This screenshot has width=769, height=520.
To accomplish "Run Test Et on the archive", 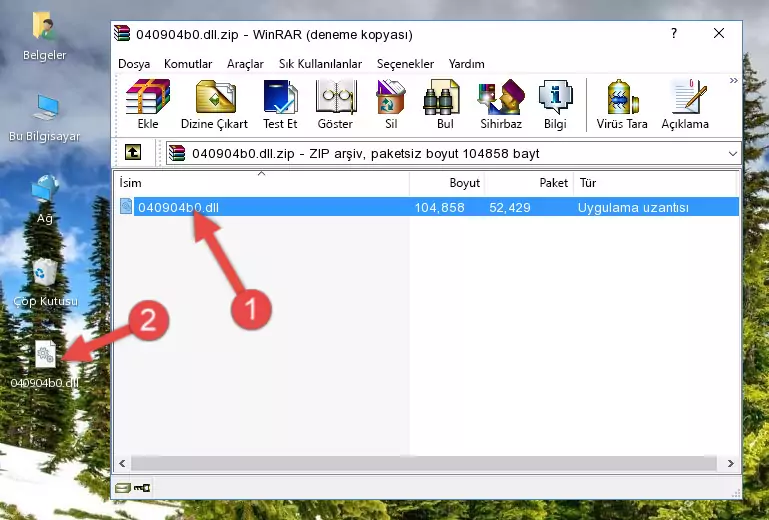I will (x=280, y=104).
